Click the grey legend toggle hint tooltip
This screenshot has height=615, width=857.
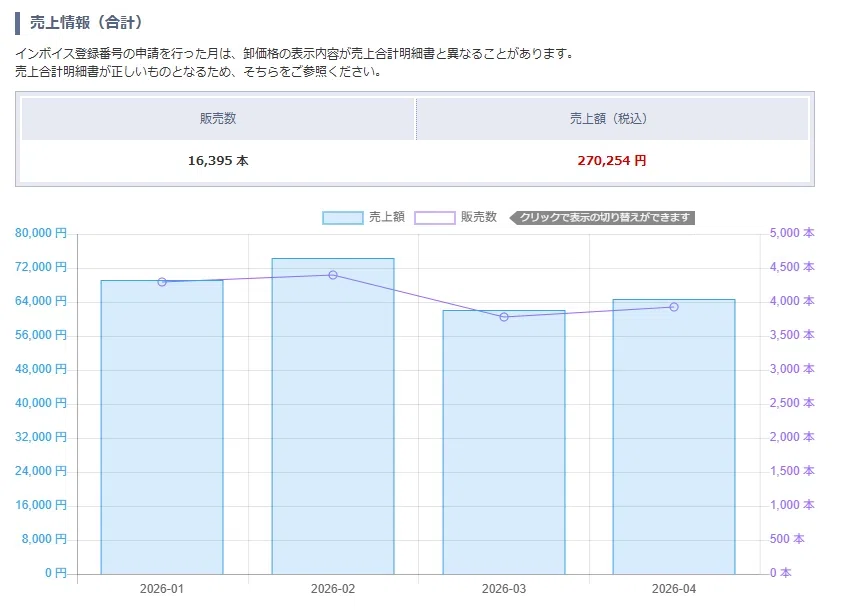pyautogui.click(x=602, y=218)
